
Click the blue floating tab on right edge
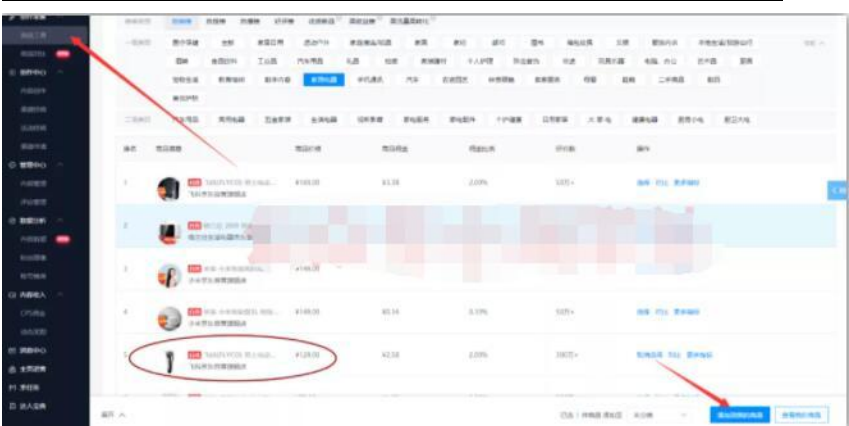pyautogui.click(x=838, y=191)
